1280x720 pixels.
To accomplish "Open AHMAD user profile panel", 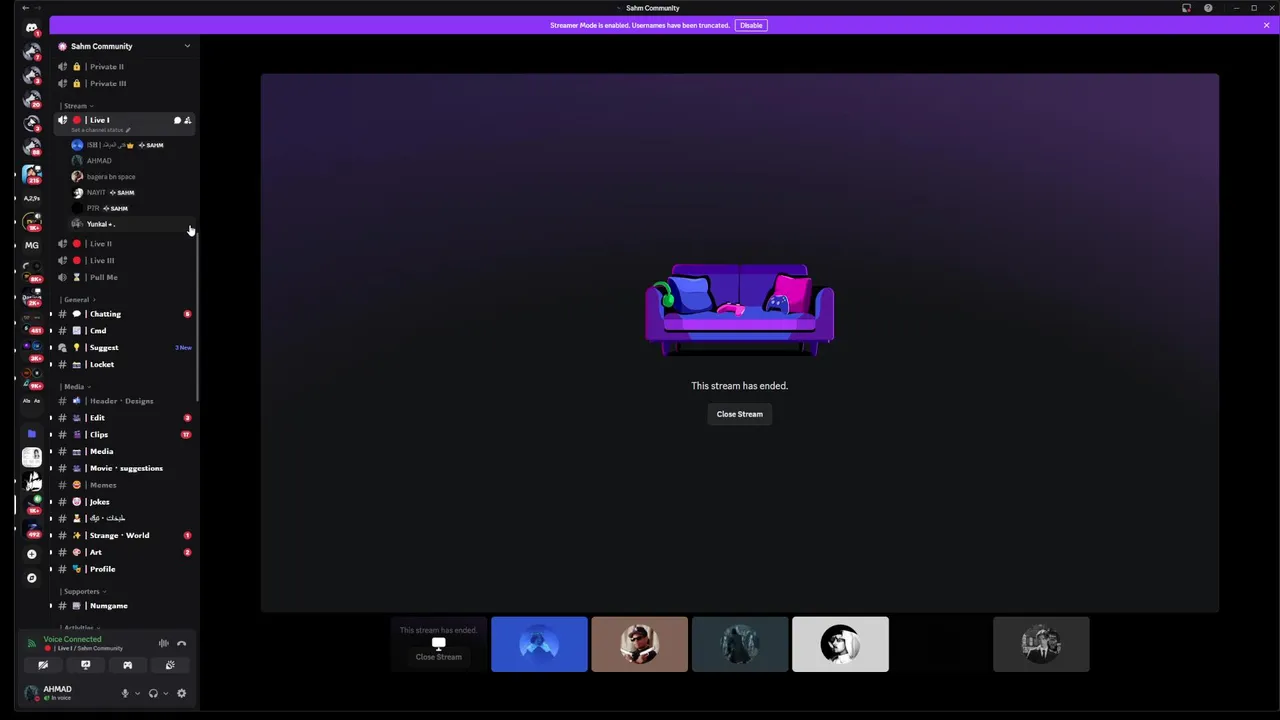I will pos(67,693).
